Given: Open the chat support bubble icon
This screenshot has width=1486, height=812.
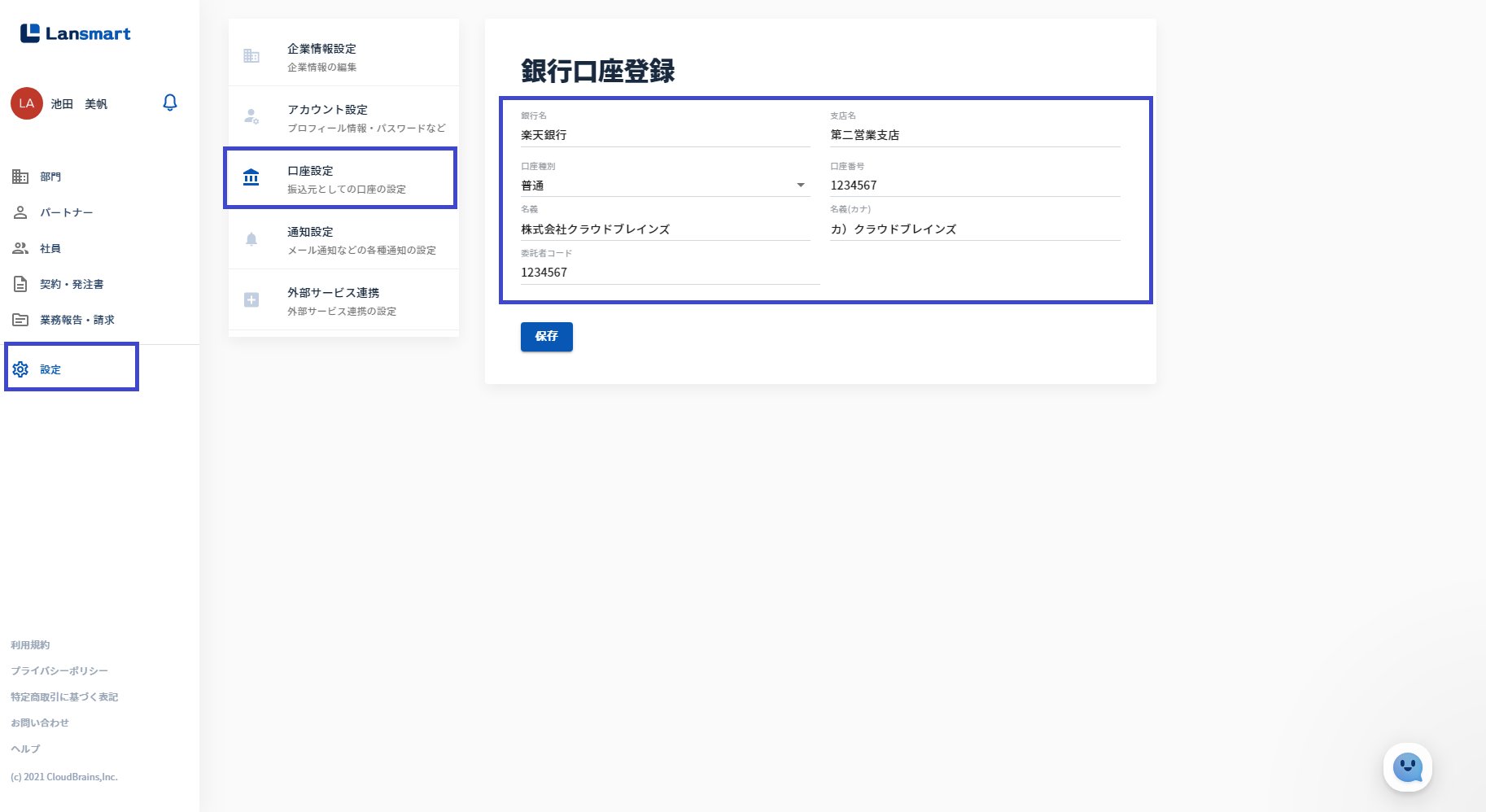Looking at the screenshot, I should [1407, 767].
